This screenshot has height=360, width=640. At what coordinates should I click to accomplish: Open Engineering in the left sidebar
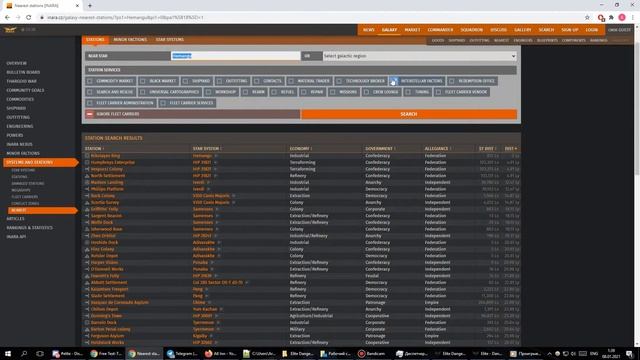(x=20, y=126)
